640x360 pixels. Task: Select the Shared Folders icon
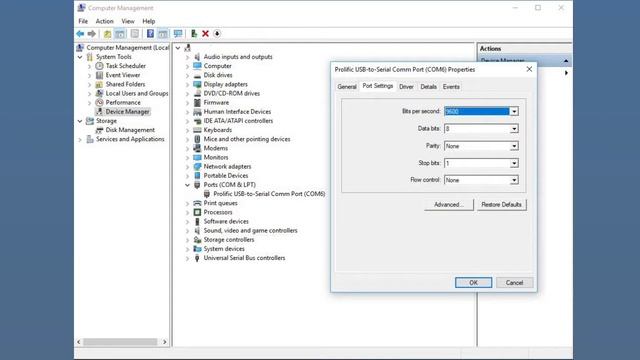(99, 84)
